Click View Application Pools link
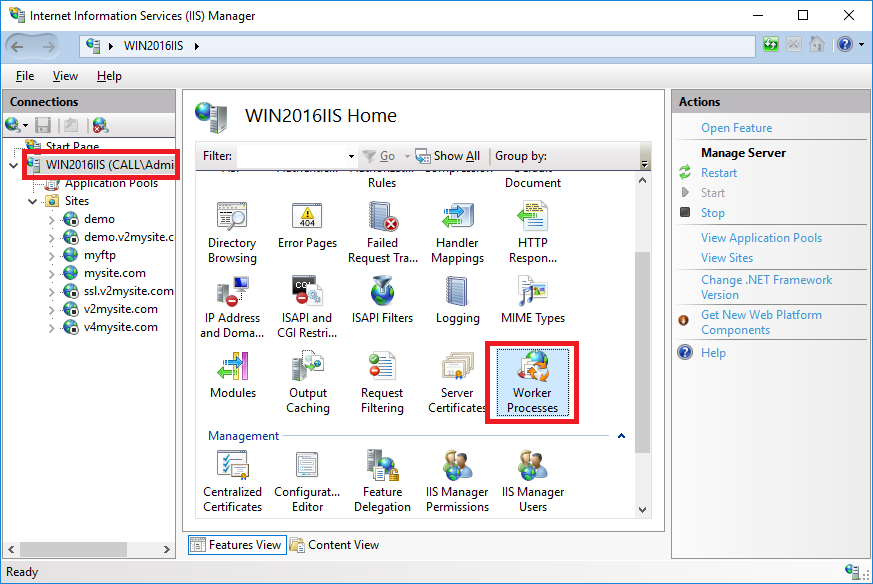The image size is (873, 584). click(x=761, y=238)
